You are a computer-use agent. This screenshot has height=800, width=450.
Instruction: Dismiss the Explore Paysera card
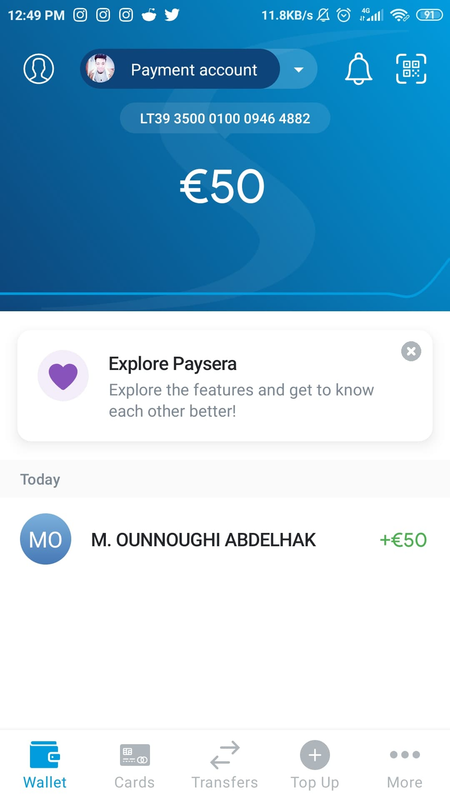[411, 351]
